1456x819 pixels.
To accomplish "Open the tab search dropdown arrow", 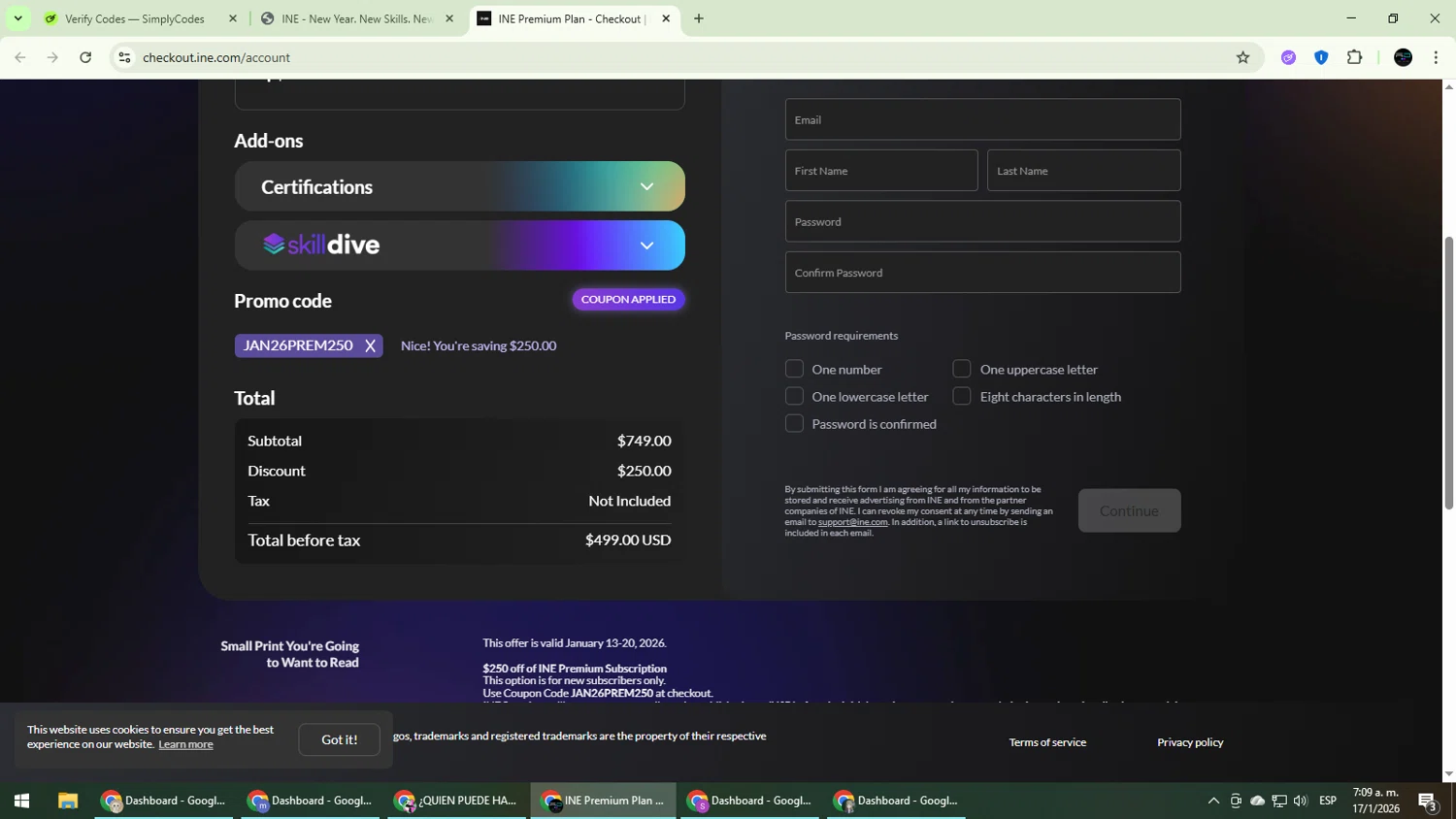I will click(x=17, y=18).
